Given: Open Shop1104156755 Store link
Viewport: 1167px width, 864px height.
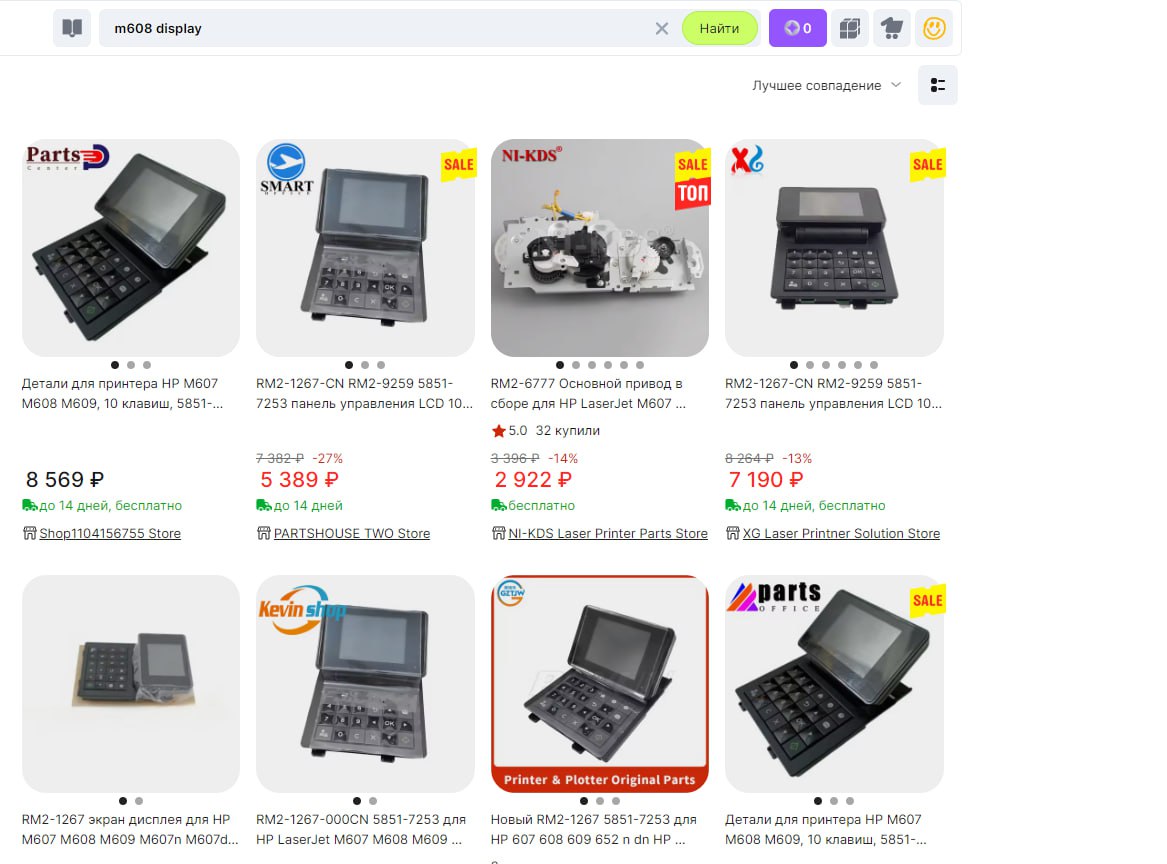Looking at the screenshot, I should click(x=110, y=533).
